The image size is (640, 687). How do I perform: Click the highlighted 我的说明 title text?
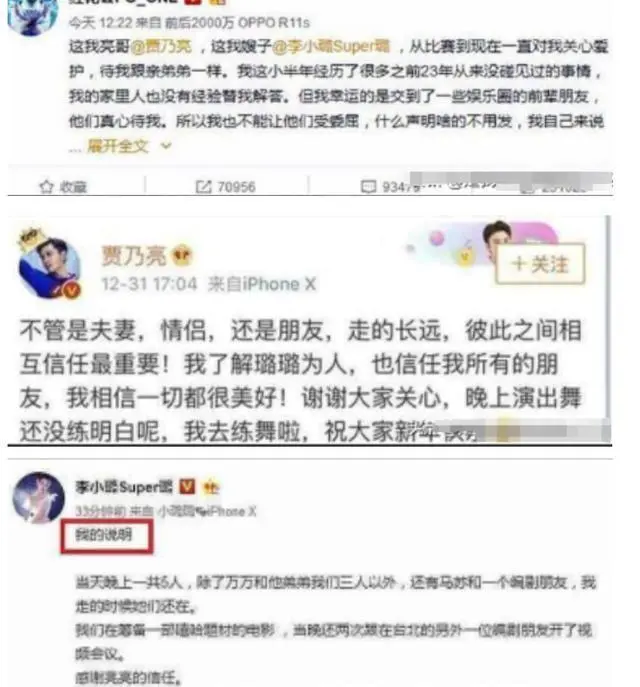(104, 535)
